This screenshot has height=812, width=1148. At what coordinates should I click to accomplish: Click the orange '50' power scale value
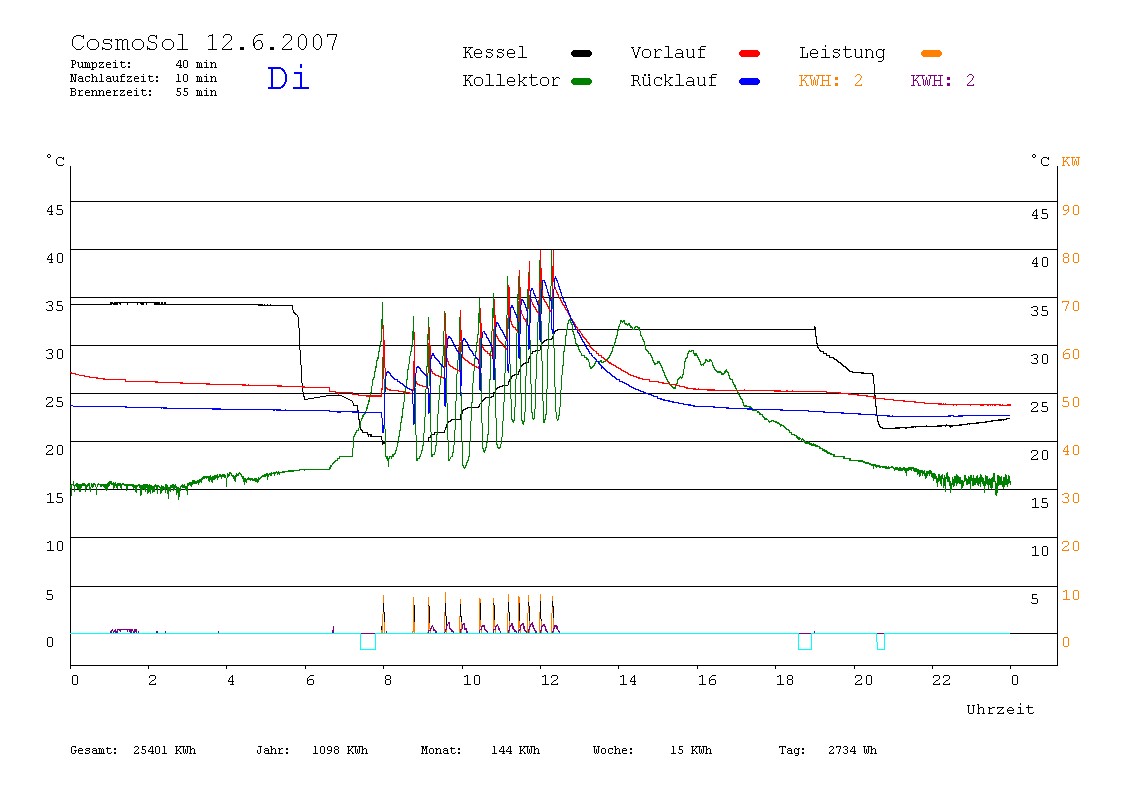coord(1070,402)
